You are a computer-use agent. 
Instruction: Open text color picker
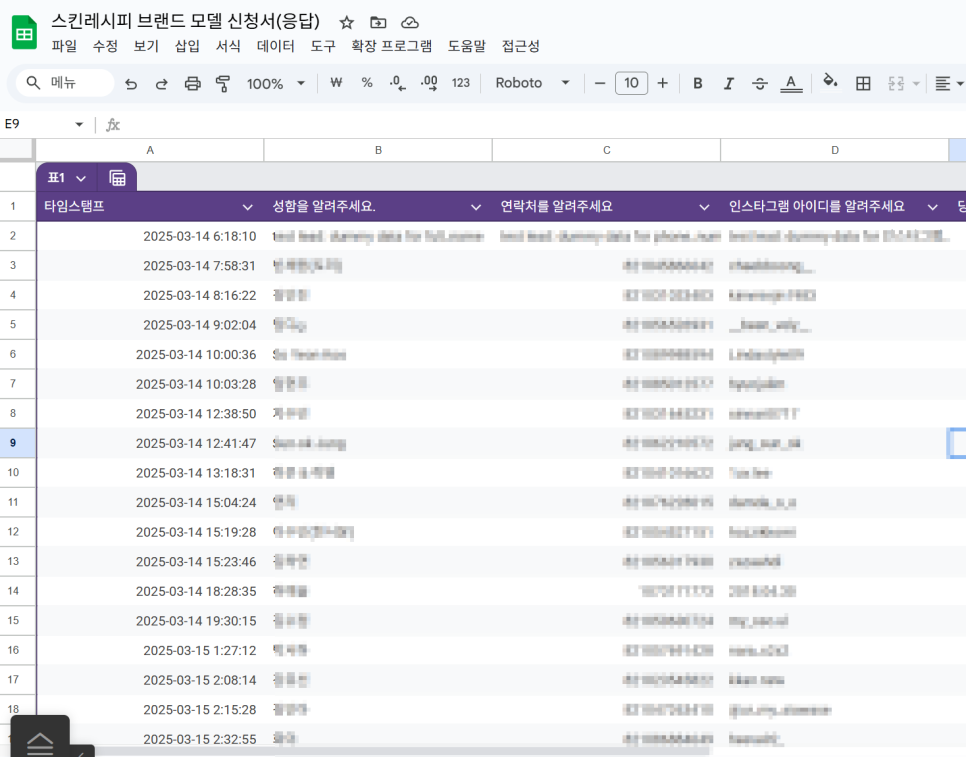(x=791, y=83)
